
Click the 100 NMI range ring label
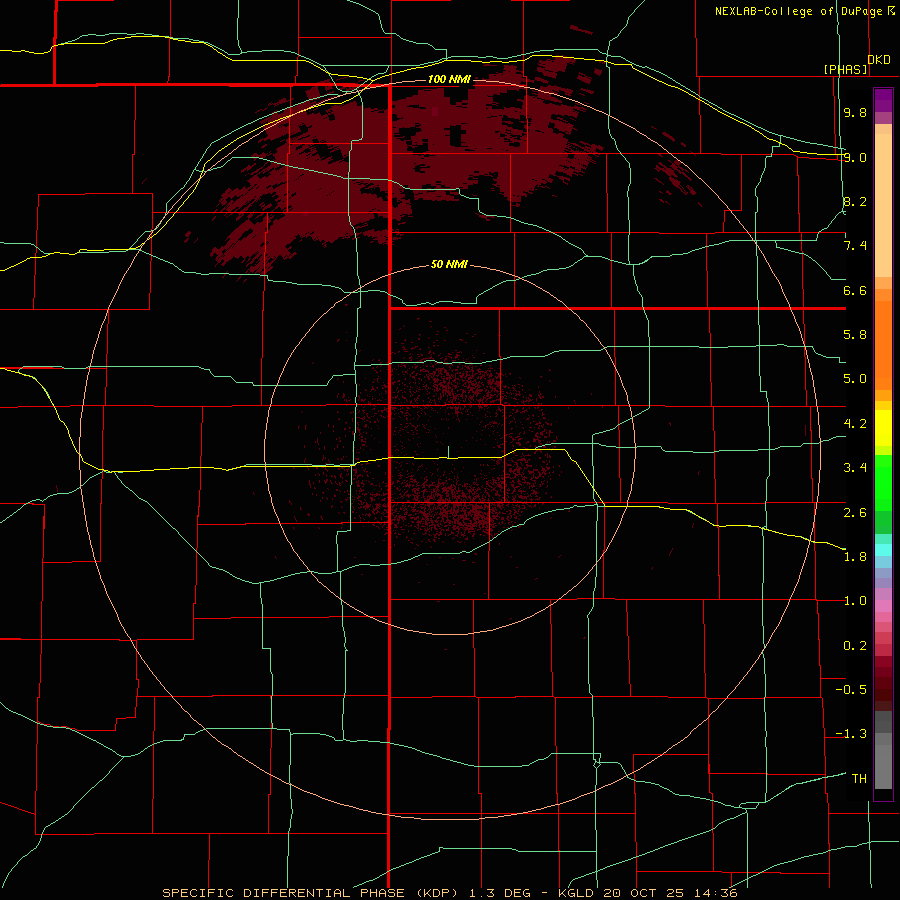[x=449, y=79]
